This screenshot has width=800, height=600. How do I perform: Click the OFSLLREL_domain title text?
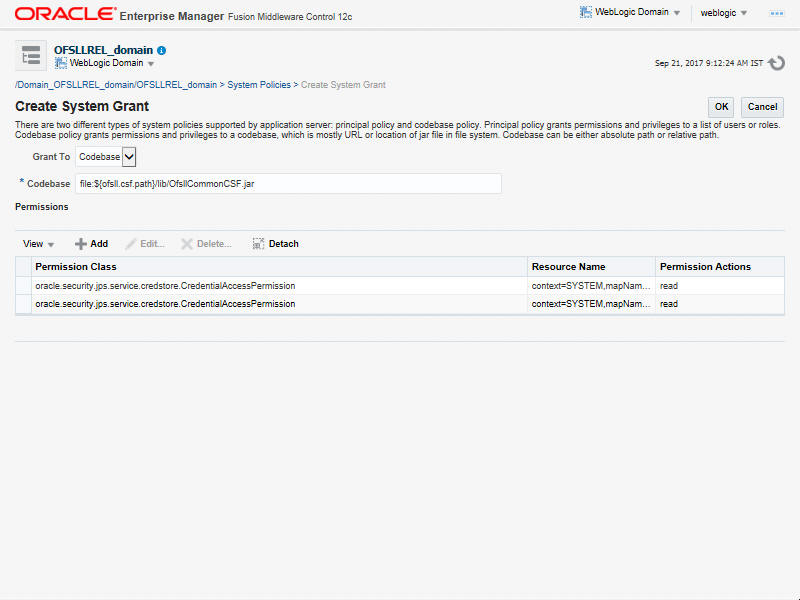(x=104, y=50)
